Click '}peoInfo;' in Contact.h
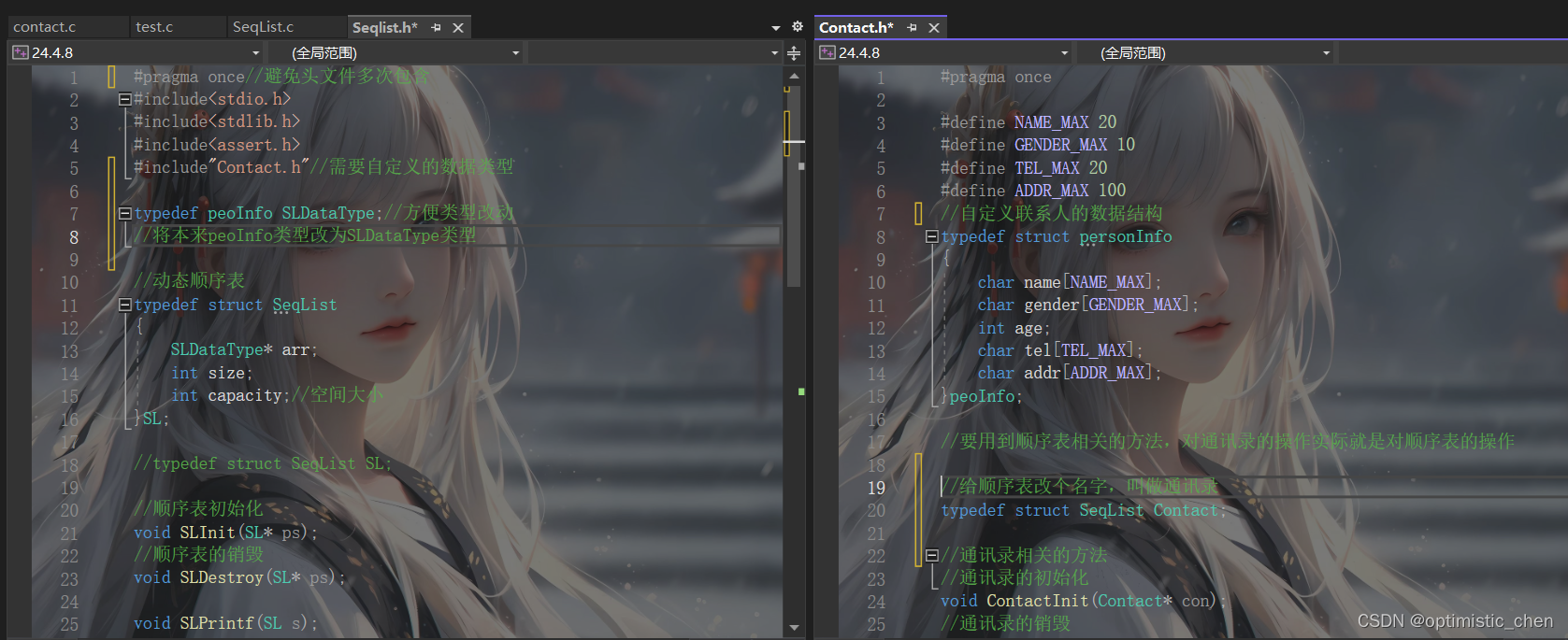Image resolution: width=1568 pixels, height=640 pixels. point(982,396)
